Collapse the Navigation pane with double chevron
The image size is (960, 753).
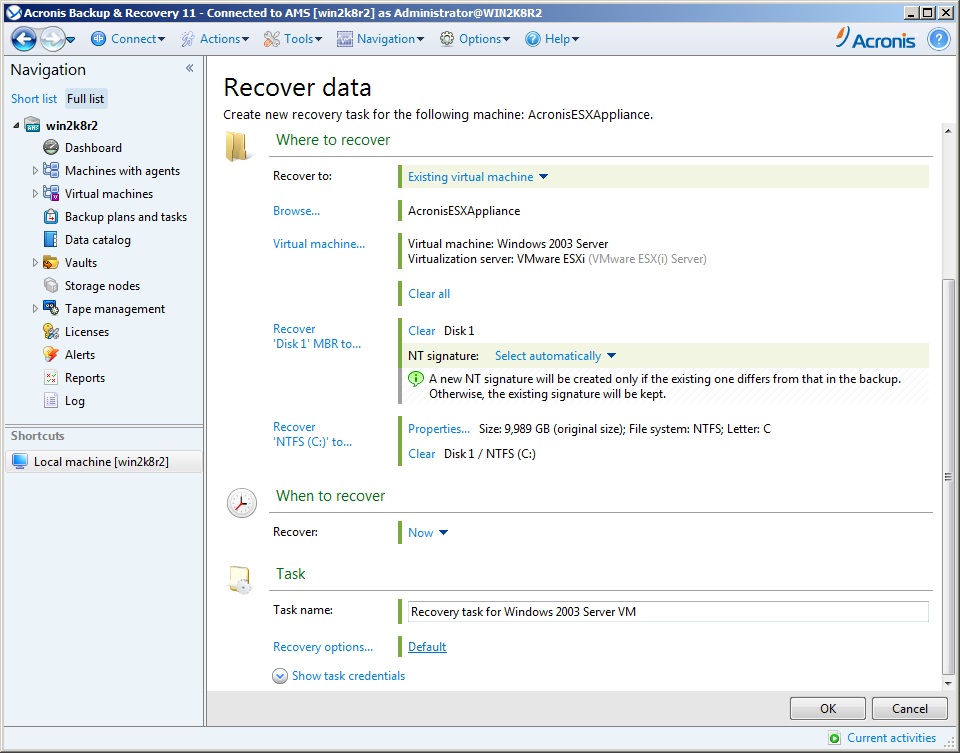[190, 68]
